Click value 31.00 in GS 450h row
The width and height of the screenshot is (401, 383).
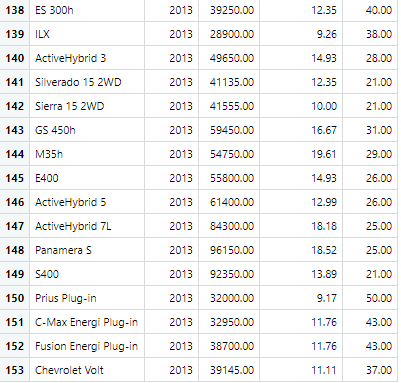tap(370, 130)
